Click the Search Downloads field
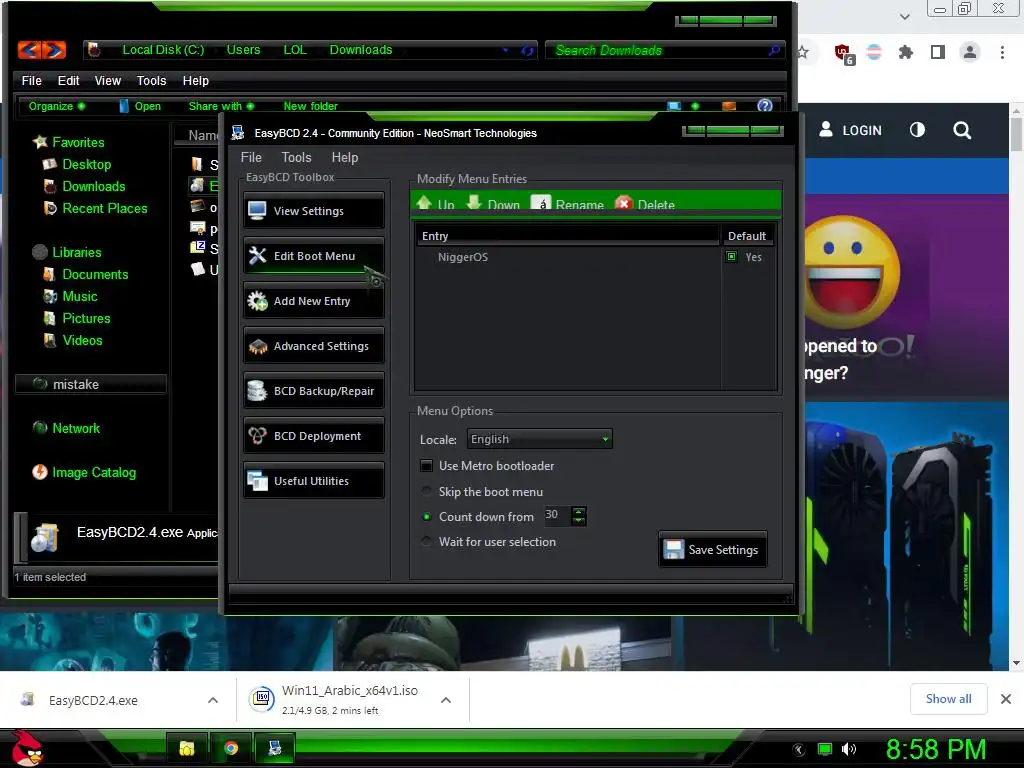This screenshot has height=768, width=1024. (663, 50)
